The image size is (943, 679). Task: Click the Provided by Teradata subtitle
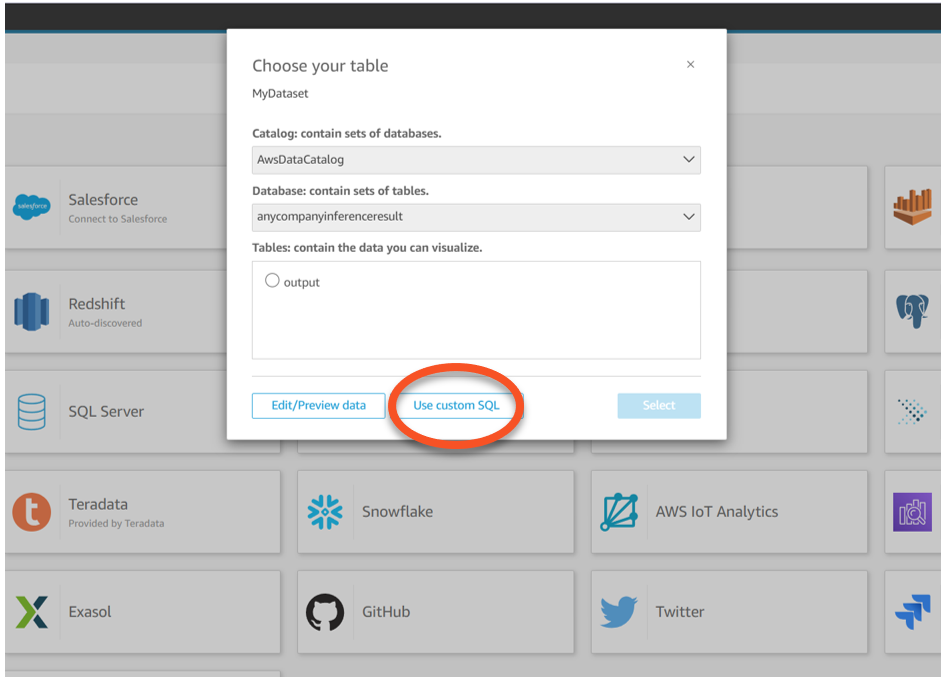click(116, 524)
